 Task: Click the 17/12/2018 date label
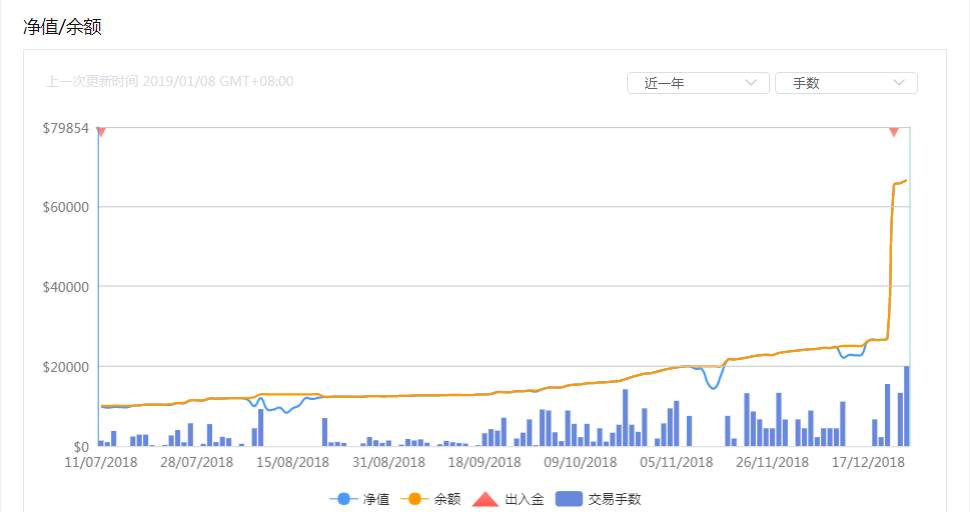pos(868,463)
